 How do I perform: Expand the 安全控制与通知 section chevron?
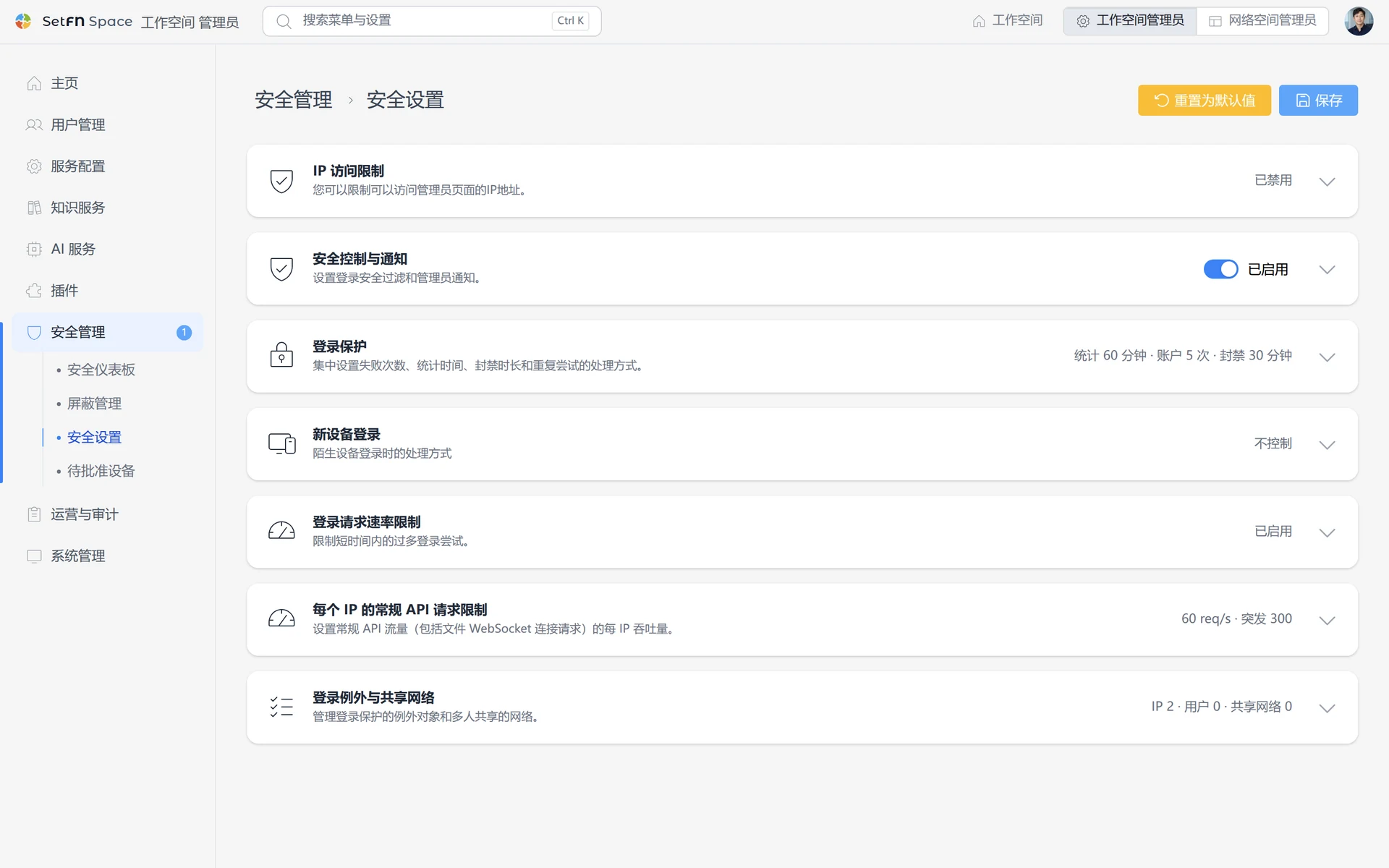point(1327,269)
